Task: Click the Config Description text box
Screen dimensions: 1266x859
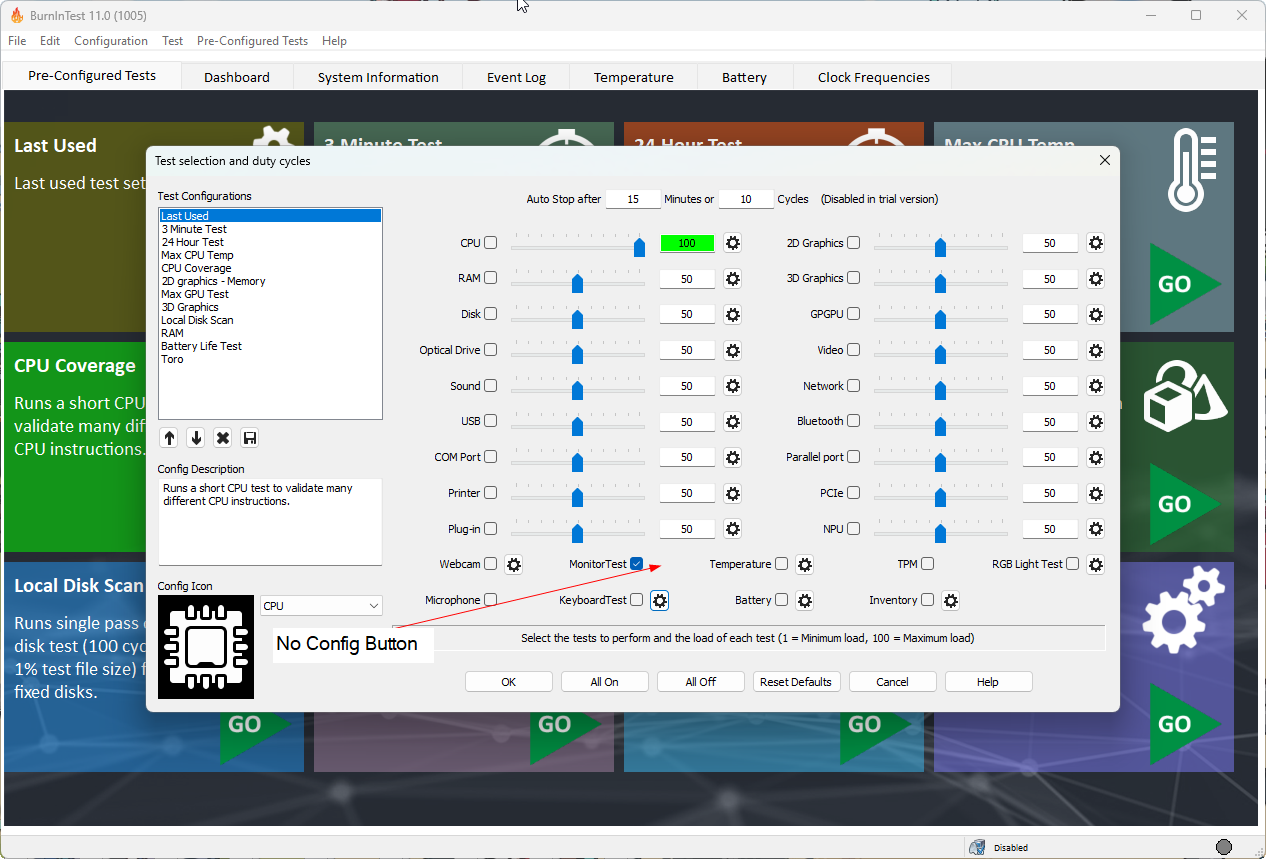Action: click(x=270, y=522)
